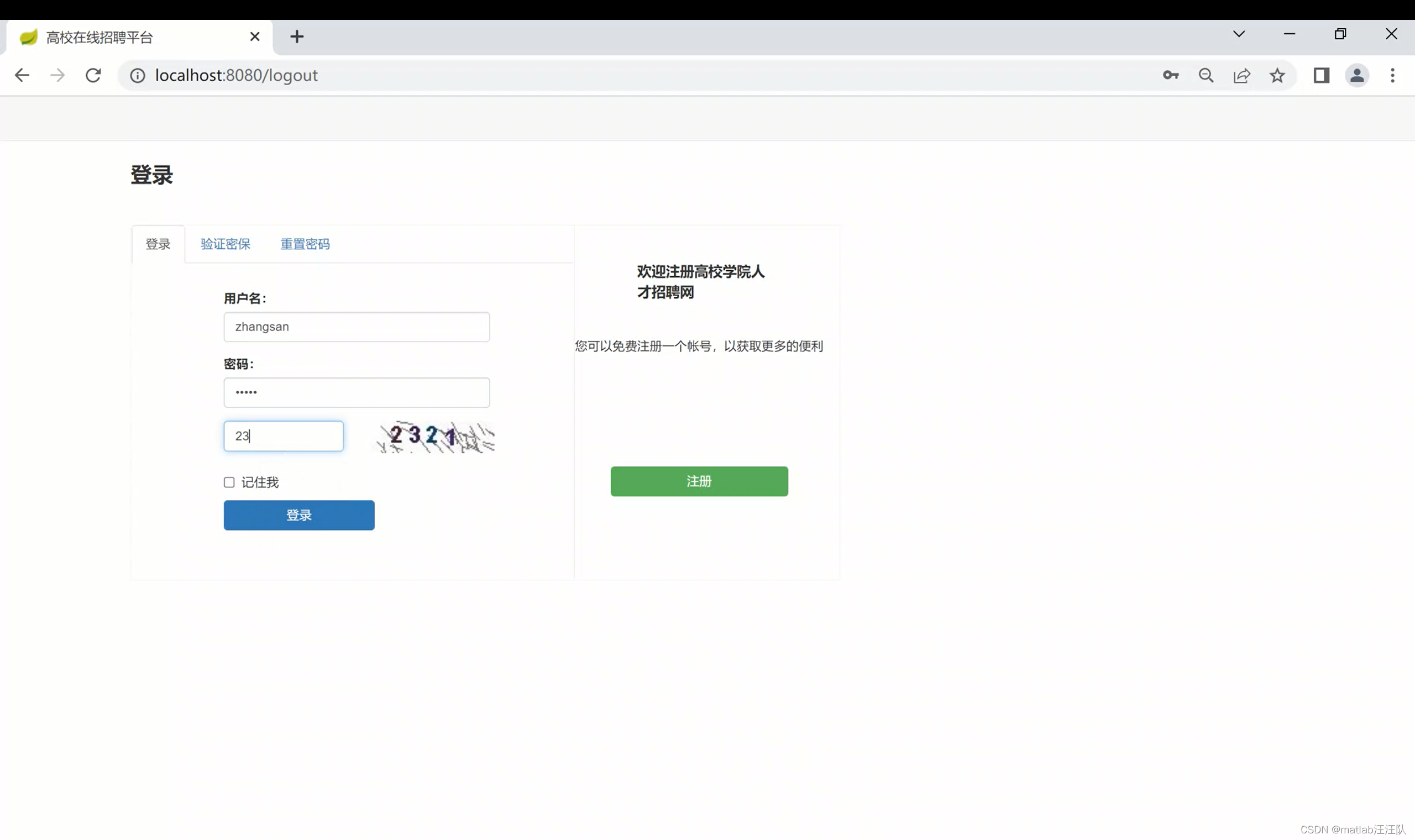Refresh the captcha image 2321
1415x840 pixels.
coord(436,437)
